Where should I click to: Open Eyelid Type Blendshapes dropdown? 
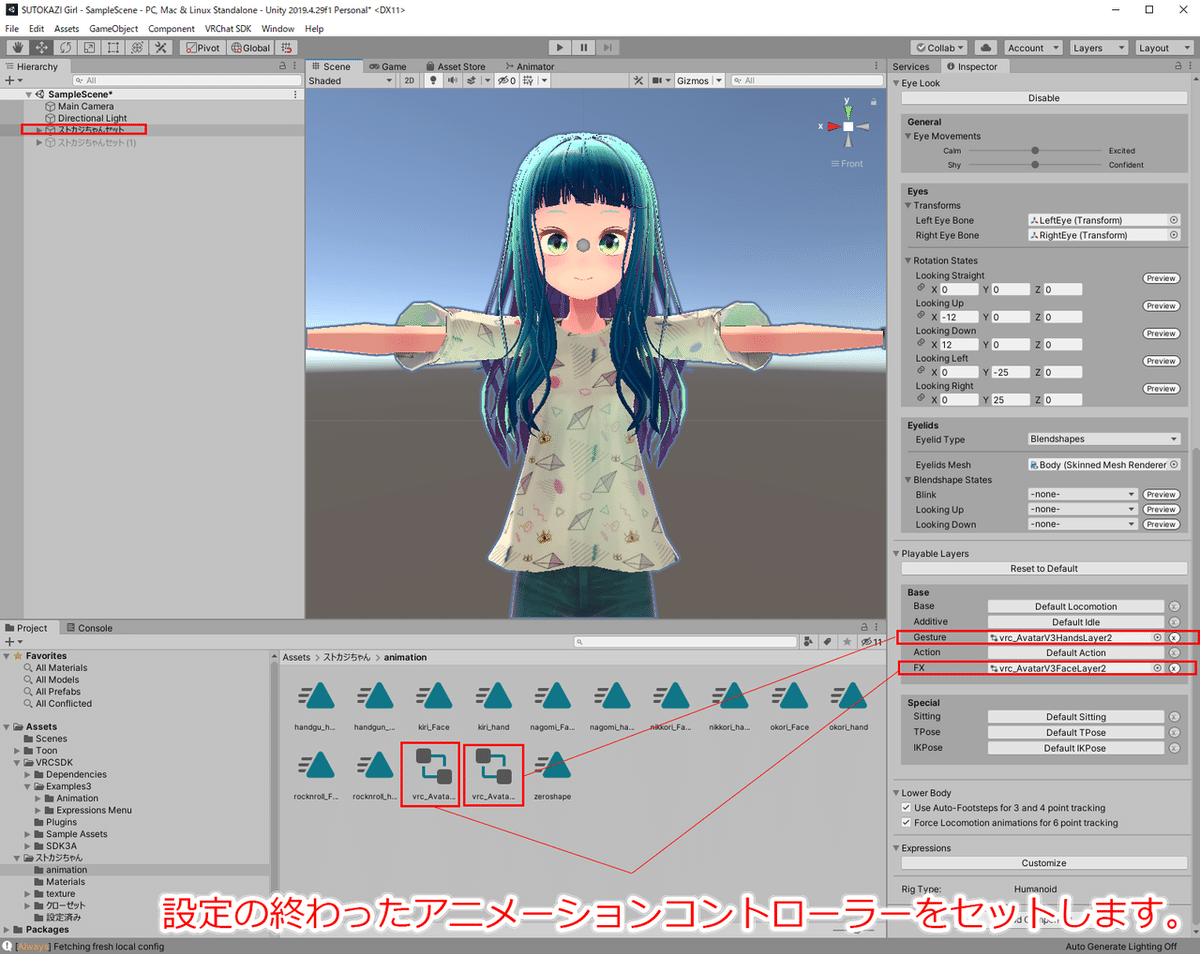[1104, 439]
